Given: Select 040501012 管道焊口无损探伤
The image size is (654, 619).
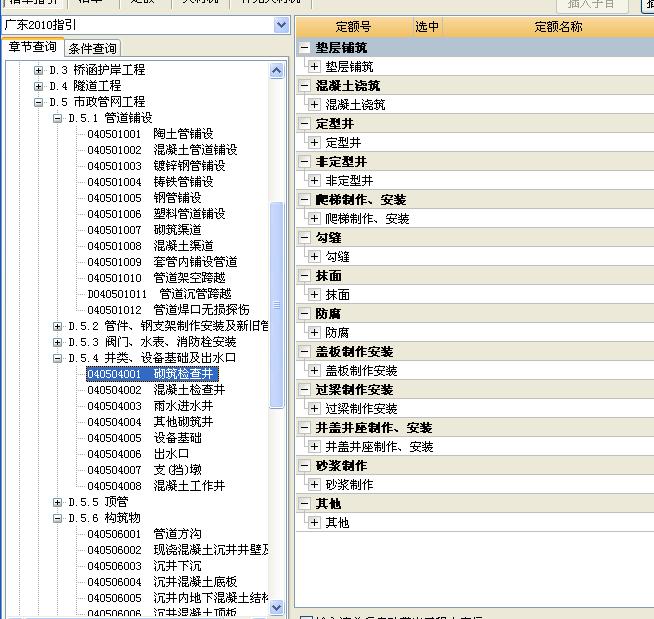Looking at the screenshot, I should pyautogui.click(x=169, y=310).
